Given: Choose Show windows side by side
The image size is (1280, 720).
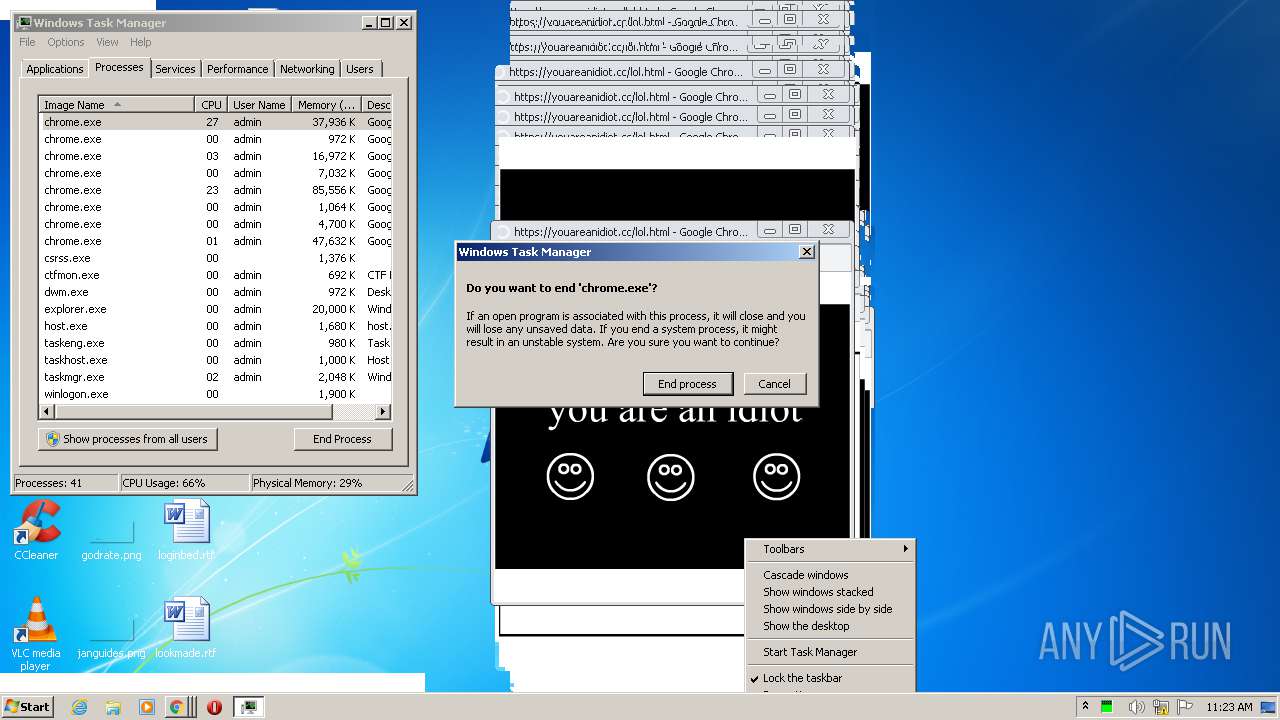Looking at the screenshot, I should coord(830,609).
